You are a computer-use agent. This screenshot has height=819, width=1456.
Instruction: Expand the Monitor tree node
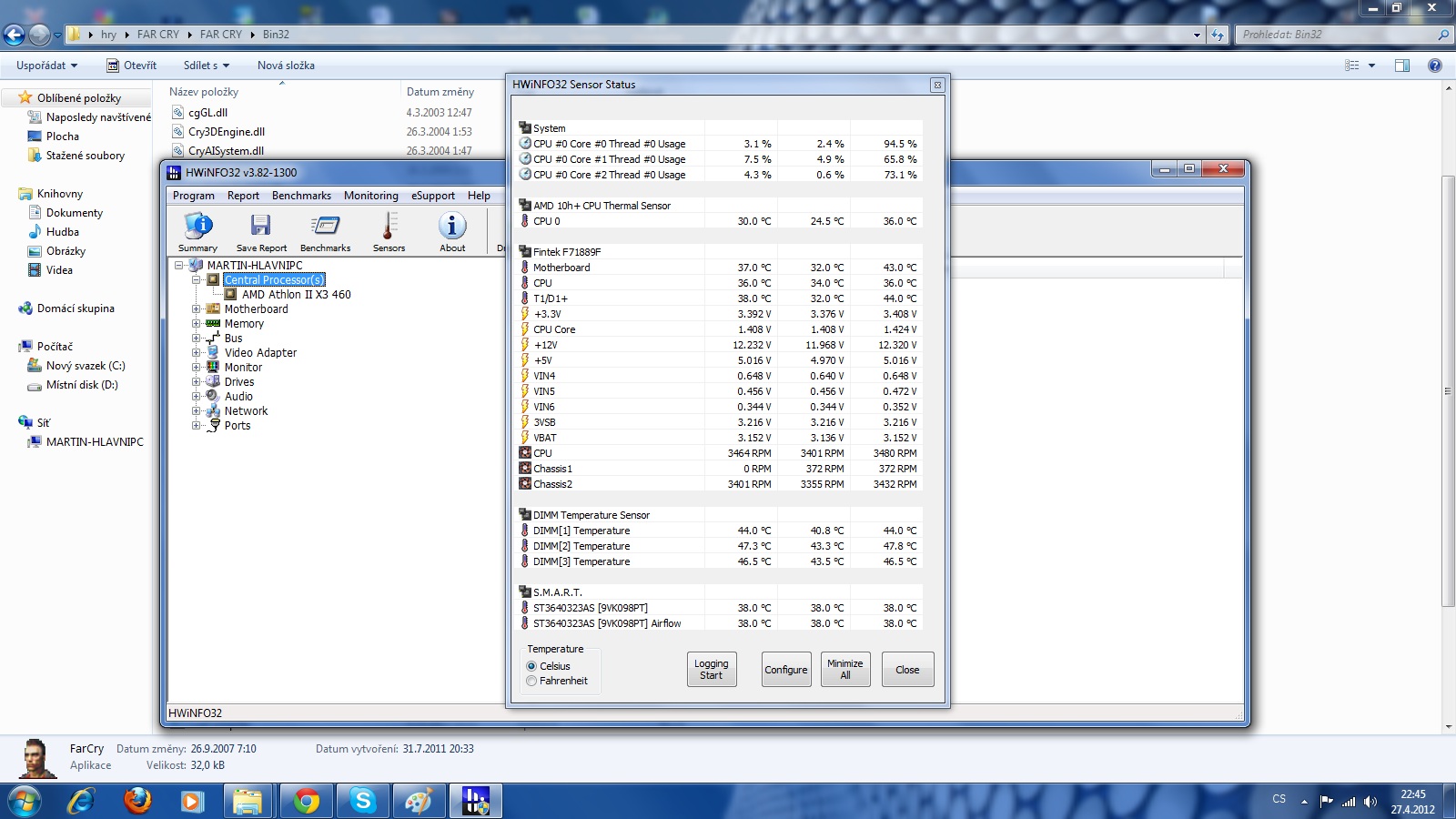(x=196, y=368)
